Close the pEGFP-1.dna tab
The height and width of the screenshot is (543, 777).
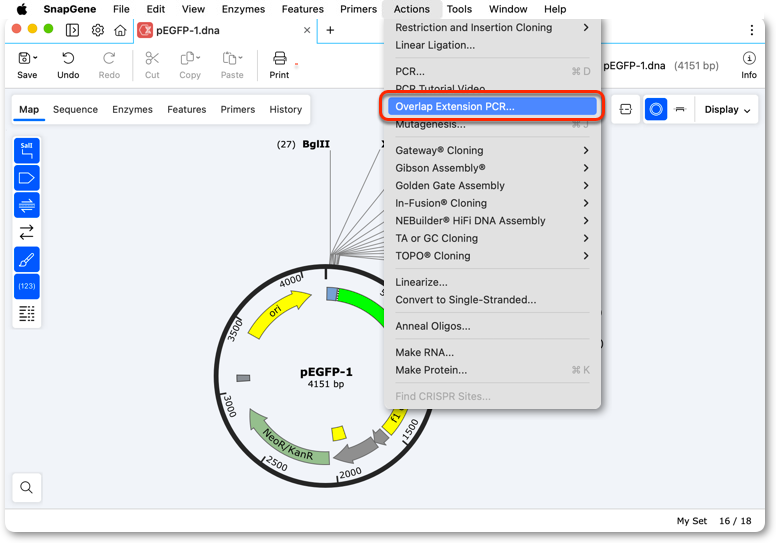[307, 30]
